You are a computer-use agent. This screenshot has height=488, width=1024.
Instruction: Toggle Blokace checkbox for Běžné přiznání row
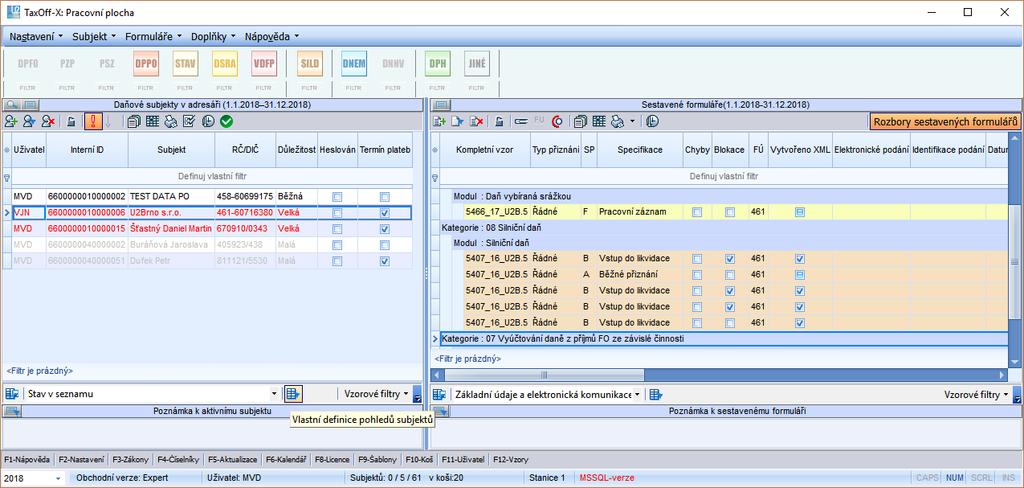coord(730,274)
